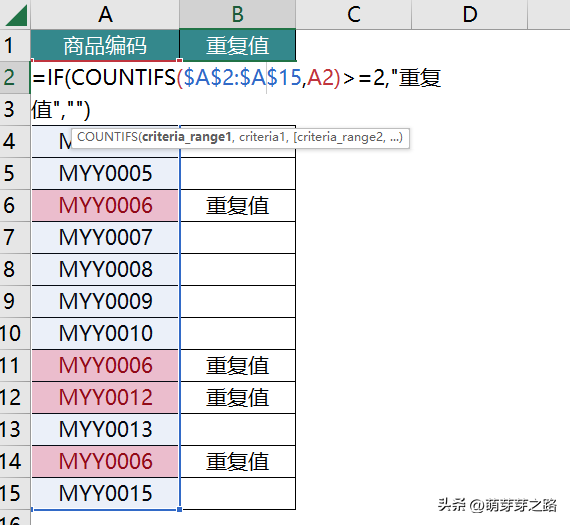This screenshot has height=525, width=570.
Task: Select empty cell B9 beside MYY0009
Action: tap(238, 301)
